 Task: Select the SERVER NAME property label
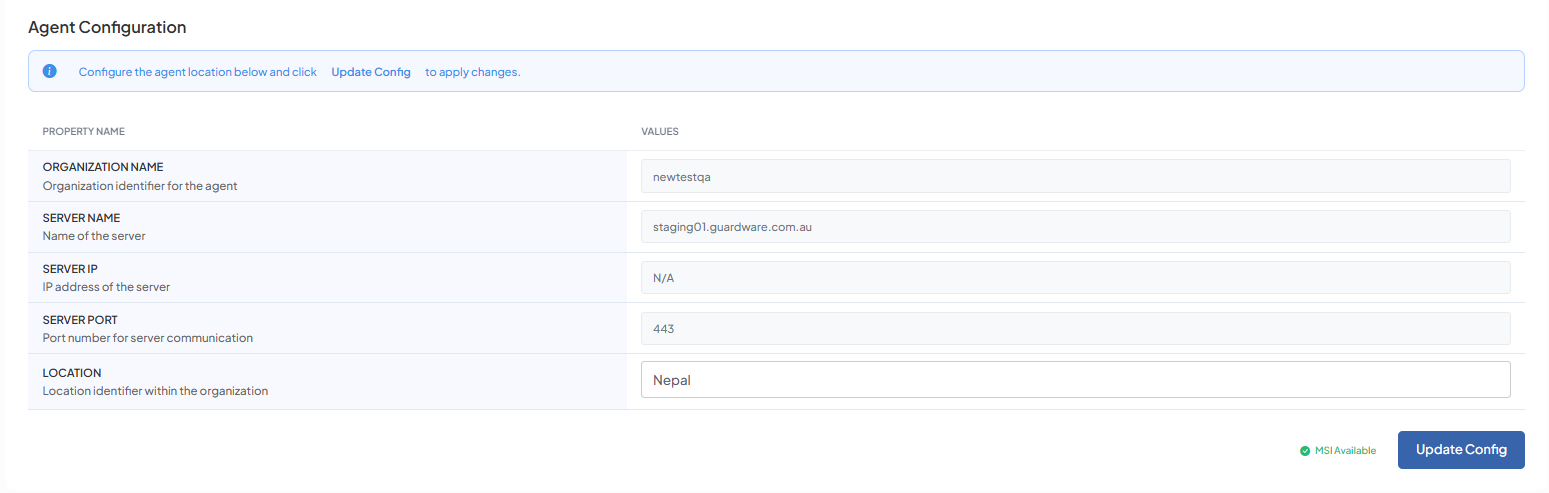(x=81, y=218)
